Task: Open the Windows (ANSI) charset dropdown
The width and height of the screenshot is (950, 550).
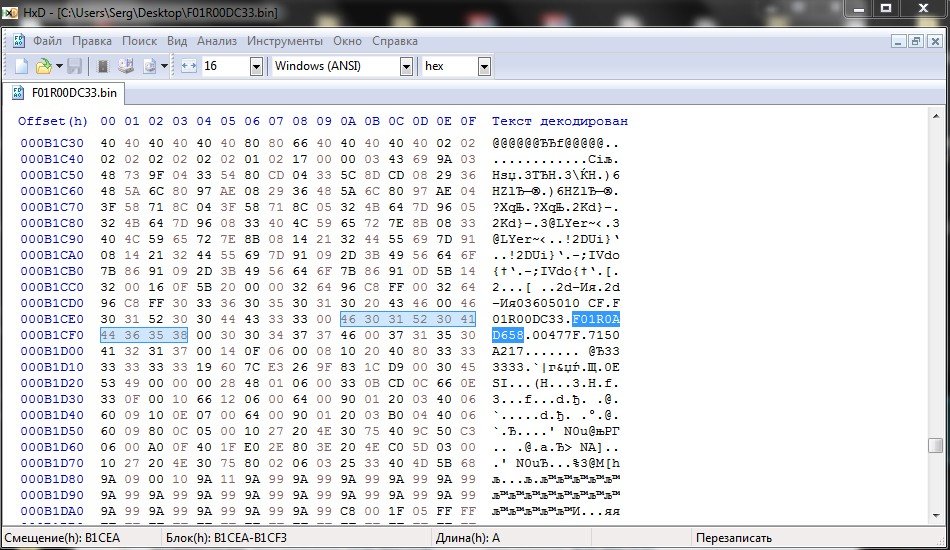Action: click(x=406, y=66)
